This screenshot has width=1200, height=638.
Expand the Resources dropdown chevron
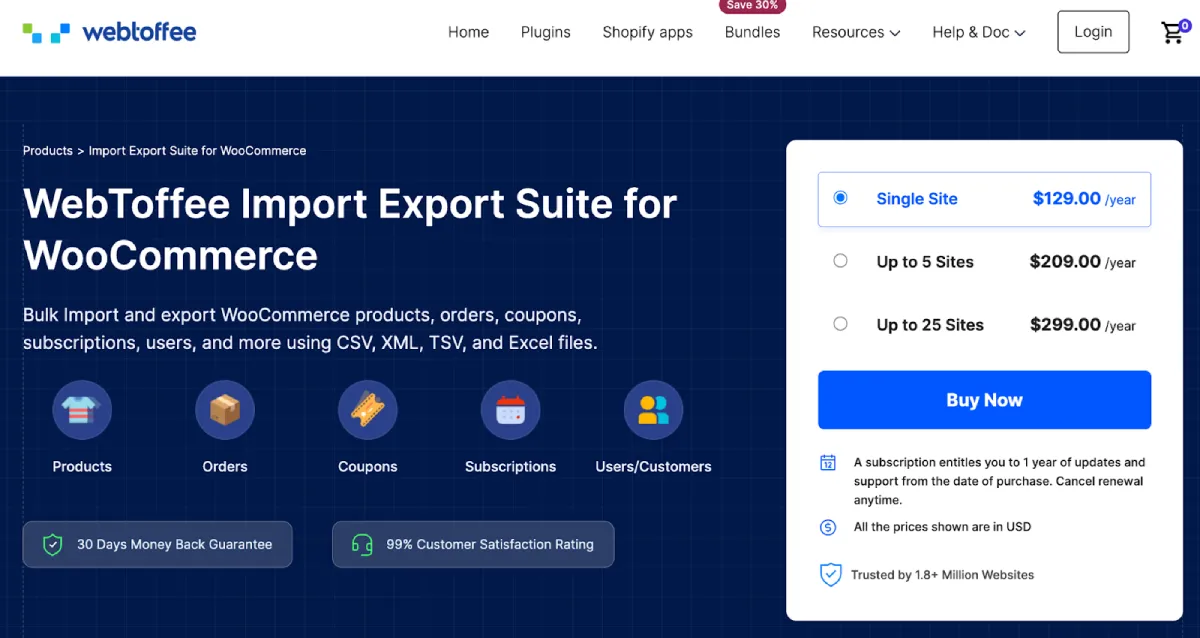(895, 33)
